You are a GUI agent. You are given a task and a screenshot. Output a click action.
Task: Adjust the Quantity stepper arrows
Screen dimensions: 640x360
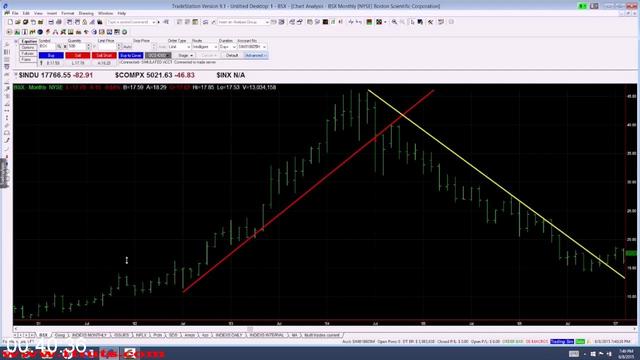point(89,47)
